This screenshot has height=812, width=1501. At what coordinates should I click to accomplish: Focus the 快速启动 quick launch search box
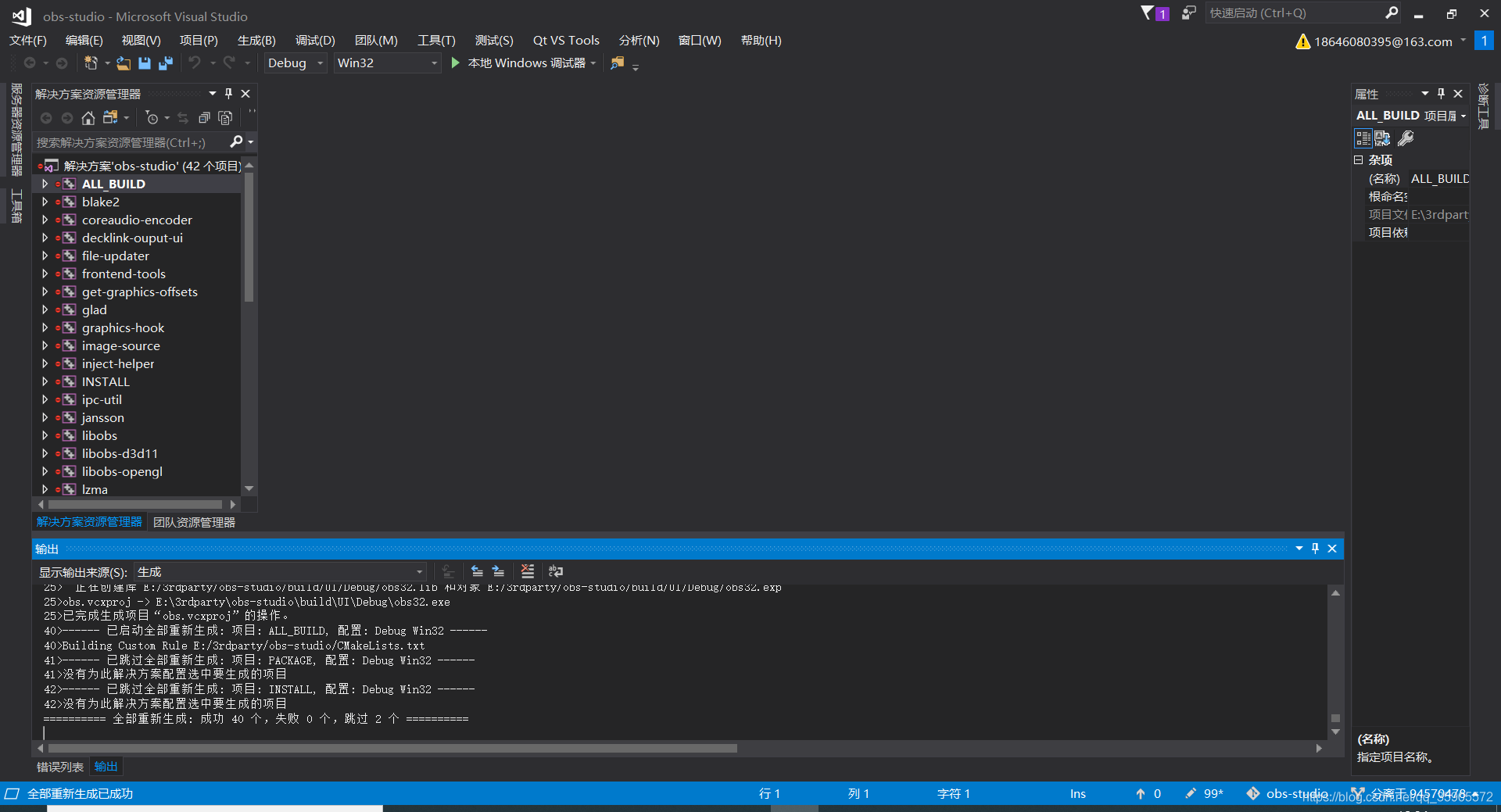coord(1296,13)
